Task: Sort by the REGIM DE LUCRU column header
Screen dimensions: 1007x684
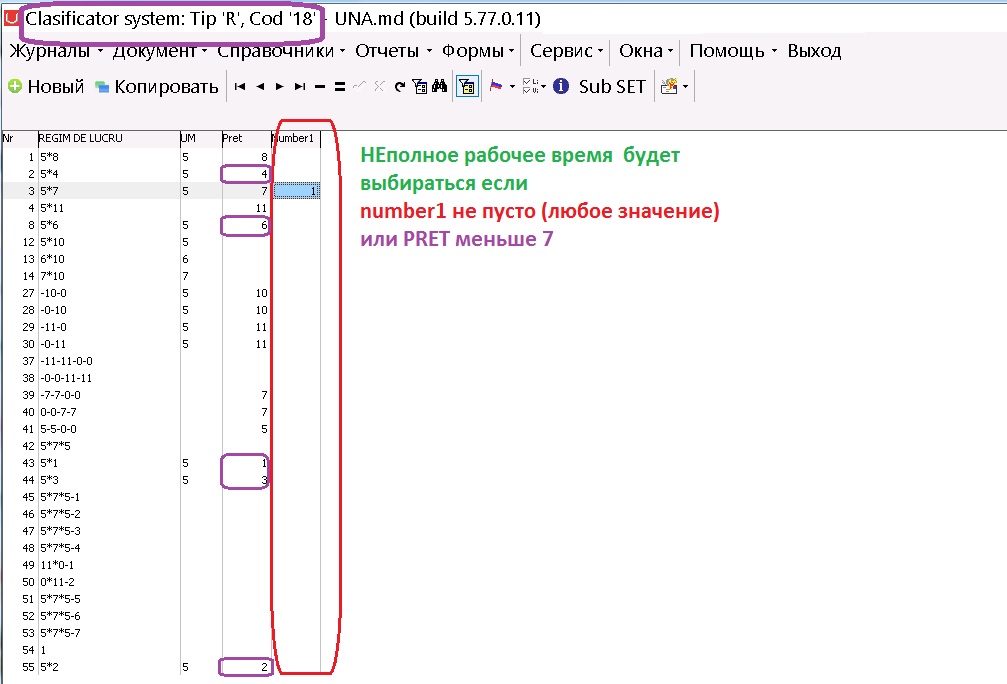Action: coord(109,138)
